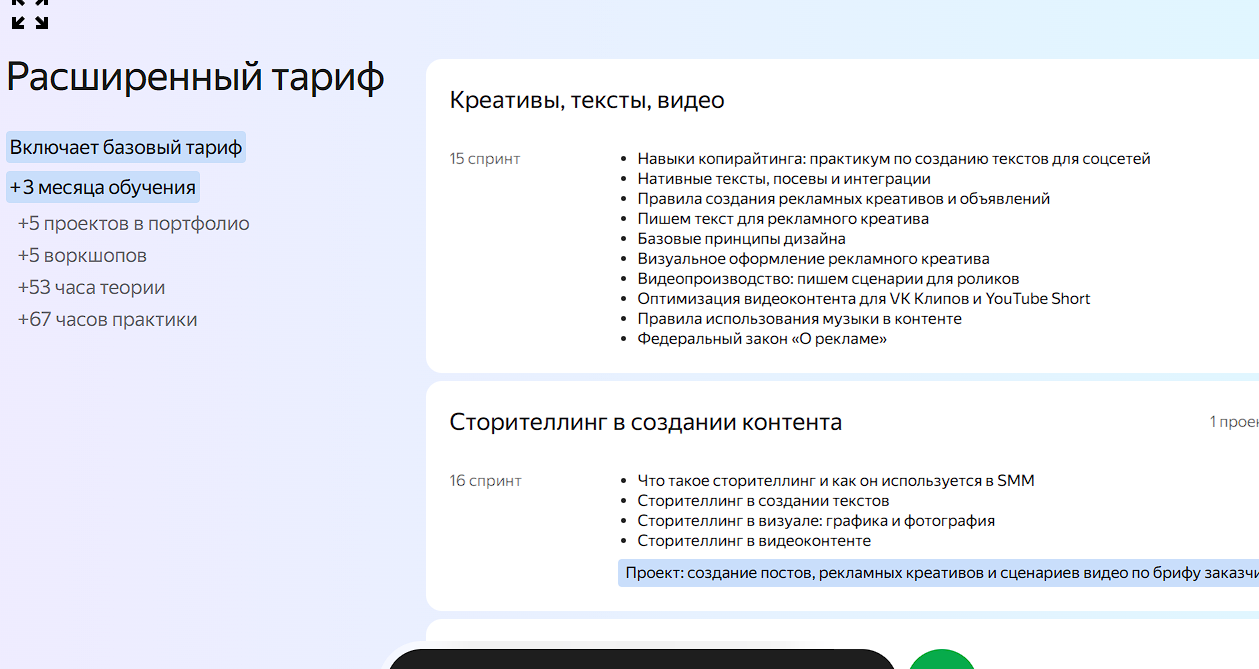Click the highlighted 'Проект: создание постов' line
Screen dimensions: 1259x669
coord(938,573)
